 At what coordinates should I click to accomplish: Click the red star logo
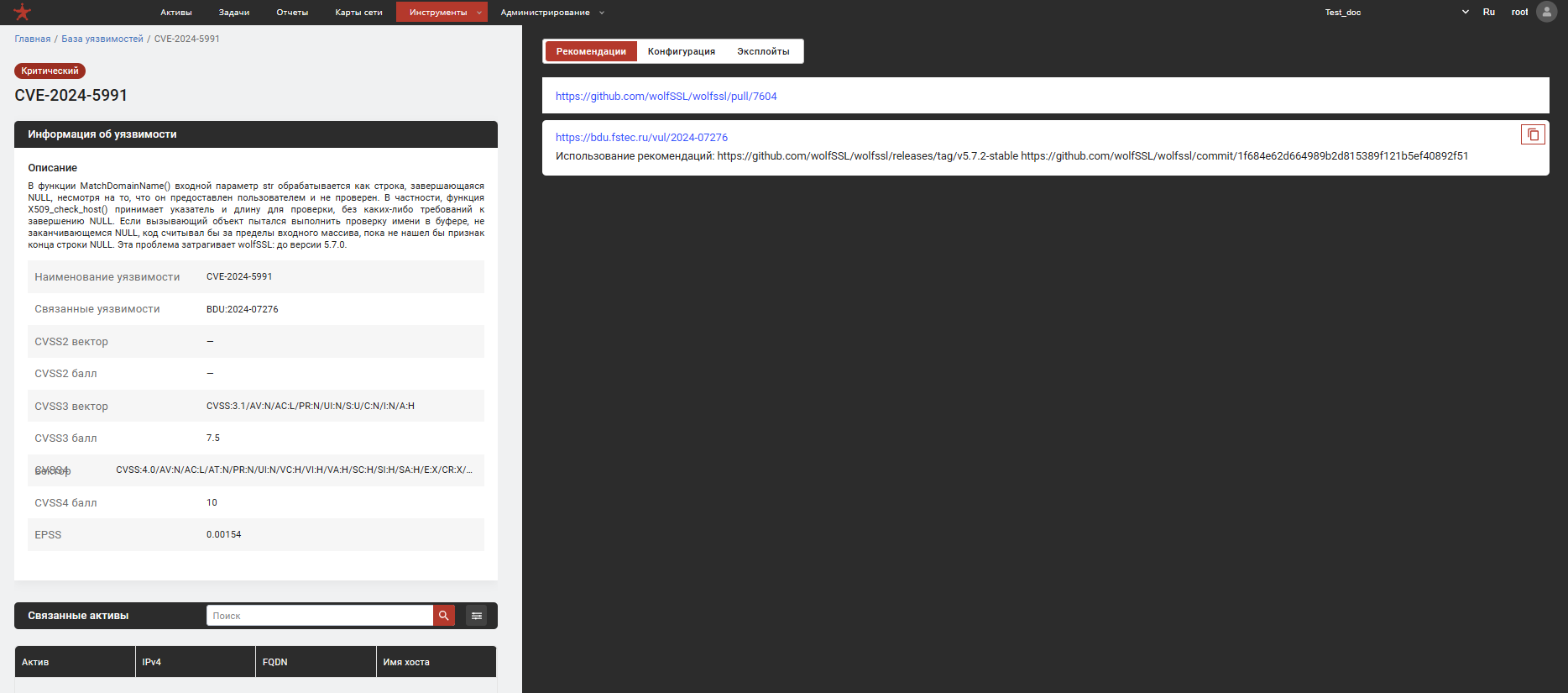point(23,13)
